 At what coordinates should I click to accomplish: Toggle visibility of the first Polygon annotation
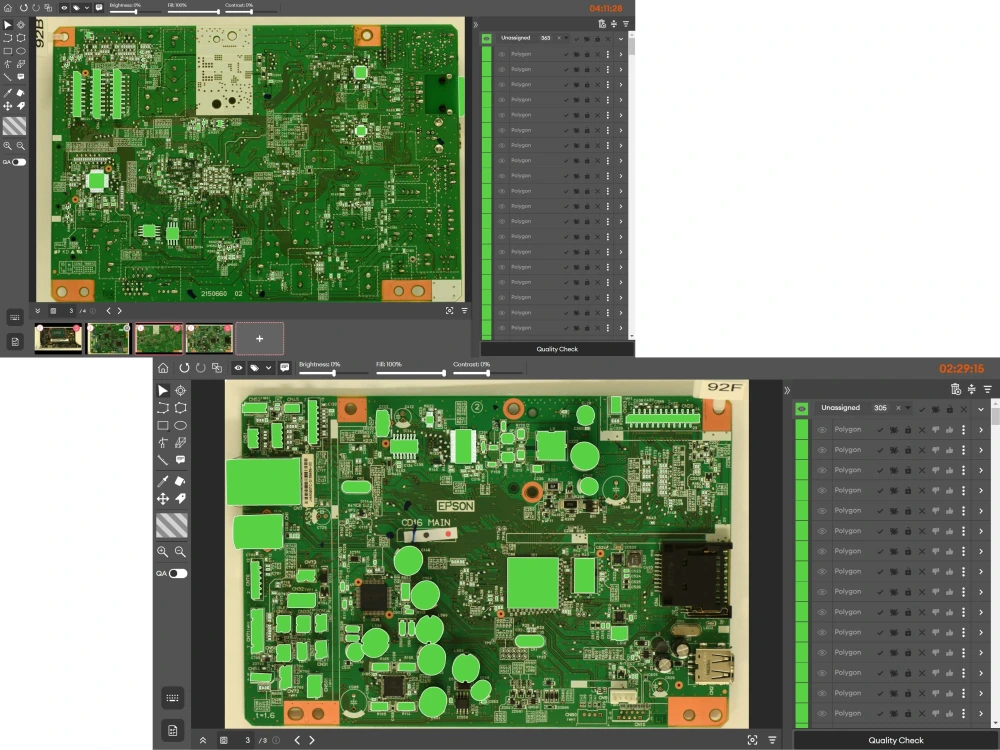tap(822, 430)
